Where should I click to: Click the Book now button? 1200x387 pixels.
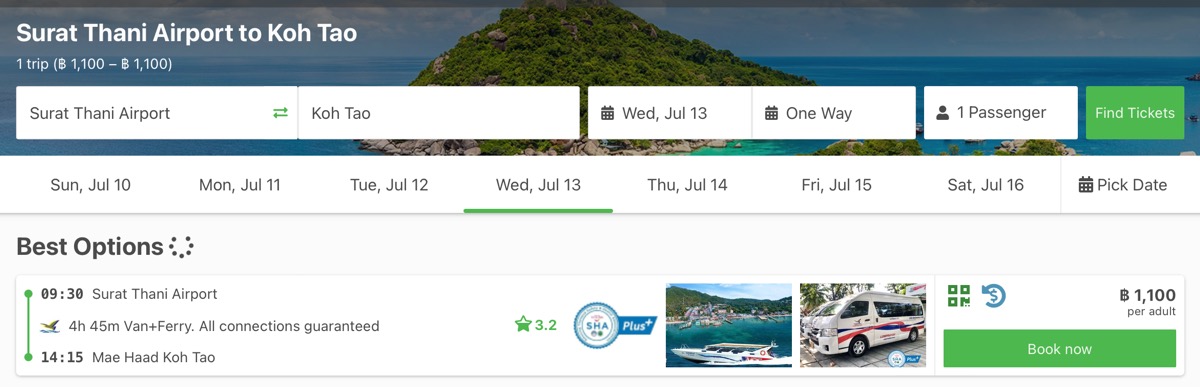tap(1060, 349)
